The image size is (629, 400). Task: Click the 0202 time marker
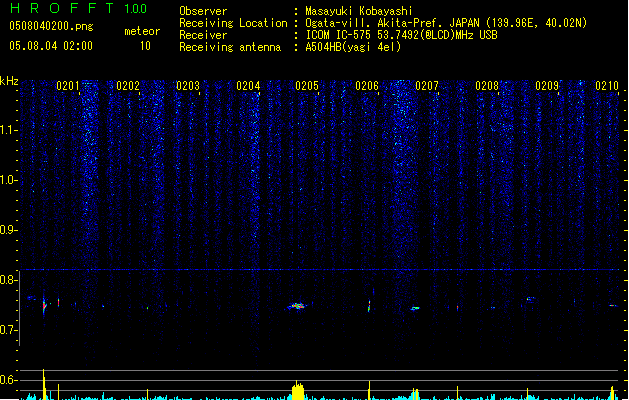(x=128, y=85)
